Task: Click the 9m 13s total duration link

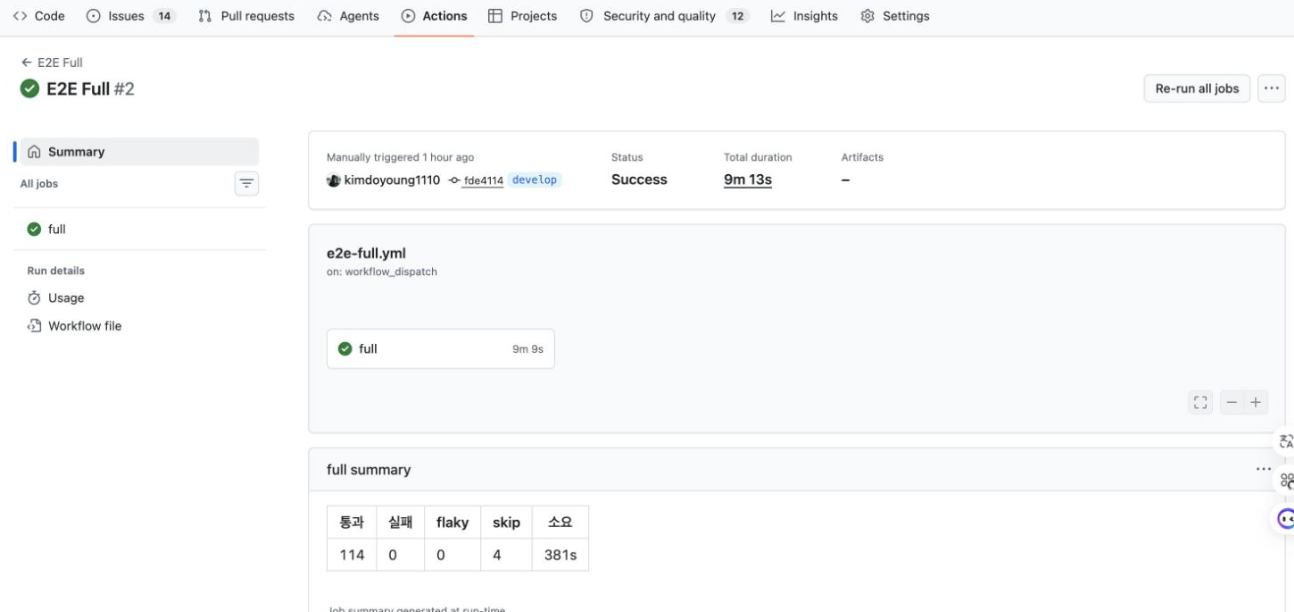Action: pos(748,180)
